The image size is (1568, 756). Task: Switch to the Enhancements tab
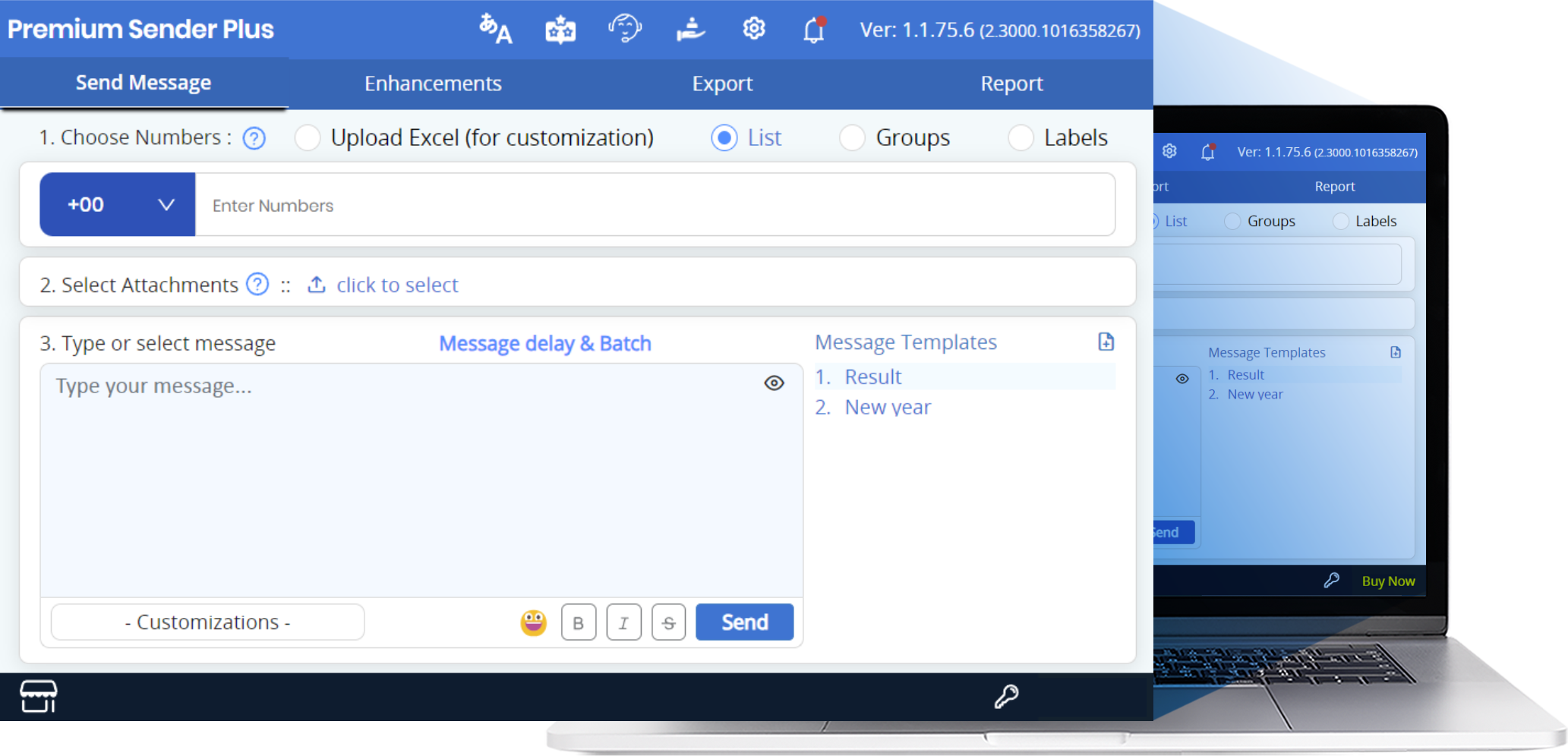click(433, 83)
